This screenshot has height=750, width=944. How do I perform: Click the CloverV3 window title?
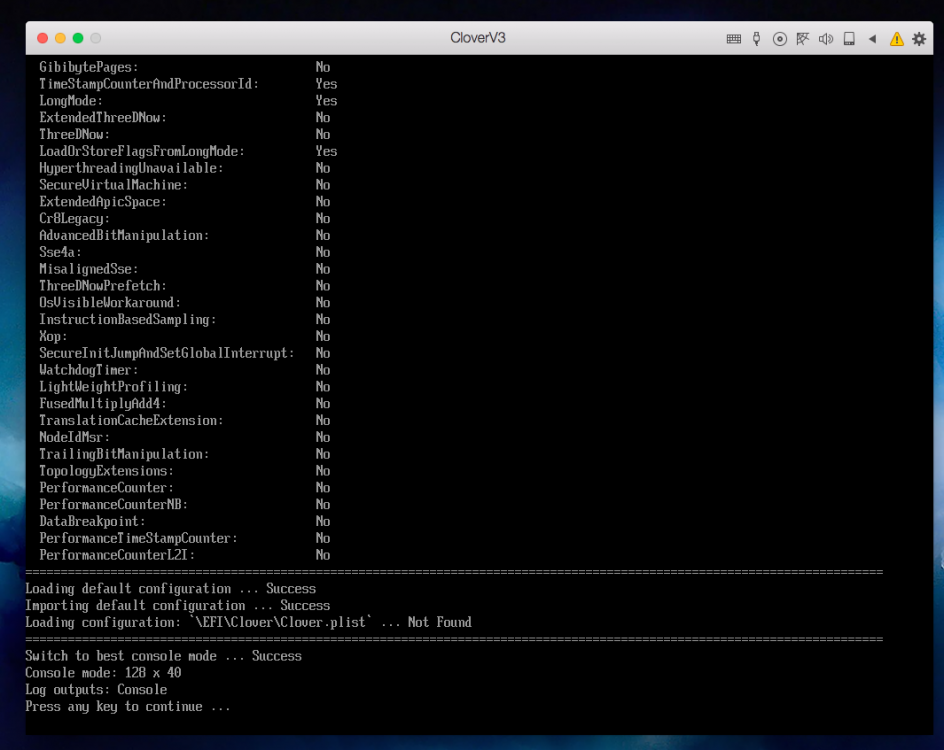point(477,37)
